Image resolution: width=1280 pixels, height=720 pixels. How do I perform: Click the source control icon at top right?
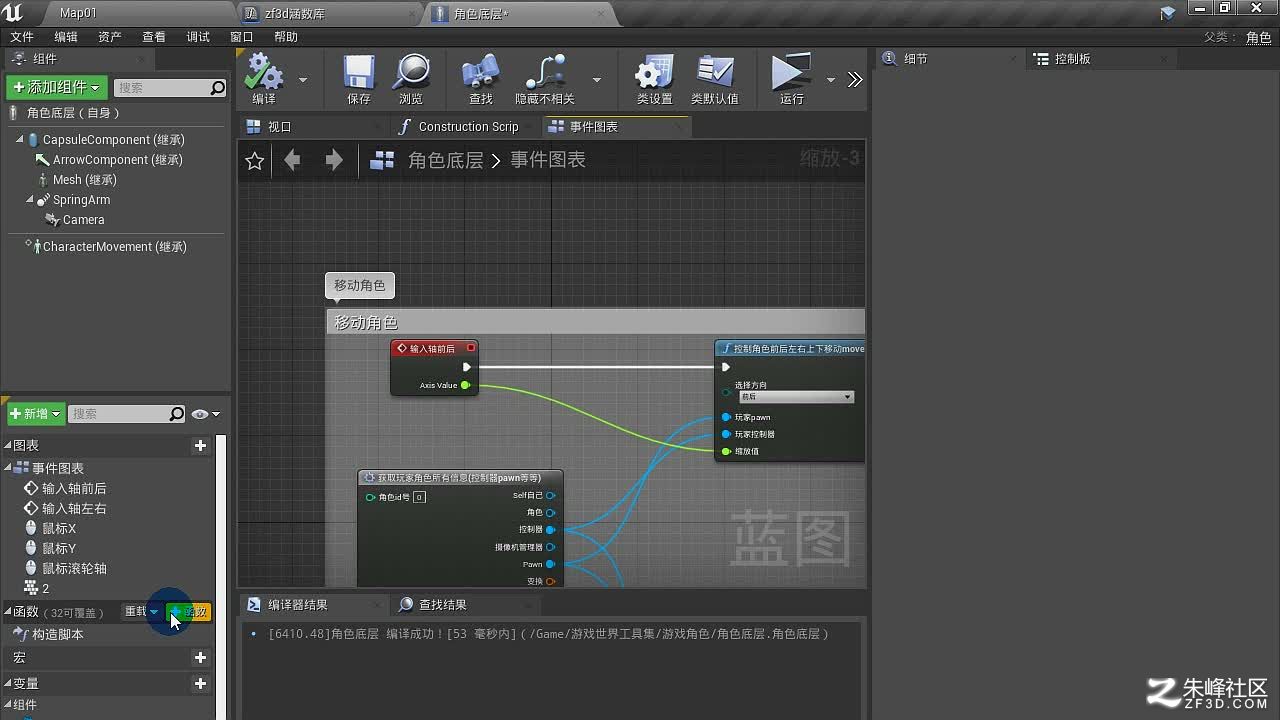pyautogui.click(x=1168, y=13)
